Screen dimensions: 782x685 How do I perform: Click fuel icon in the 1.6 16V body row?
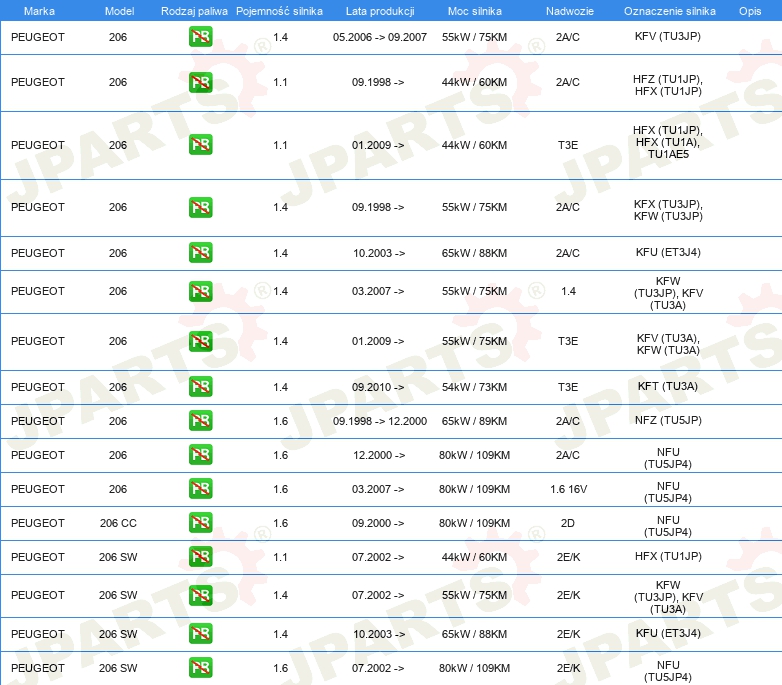click(200, 489)
